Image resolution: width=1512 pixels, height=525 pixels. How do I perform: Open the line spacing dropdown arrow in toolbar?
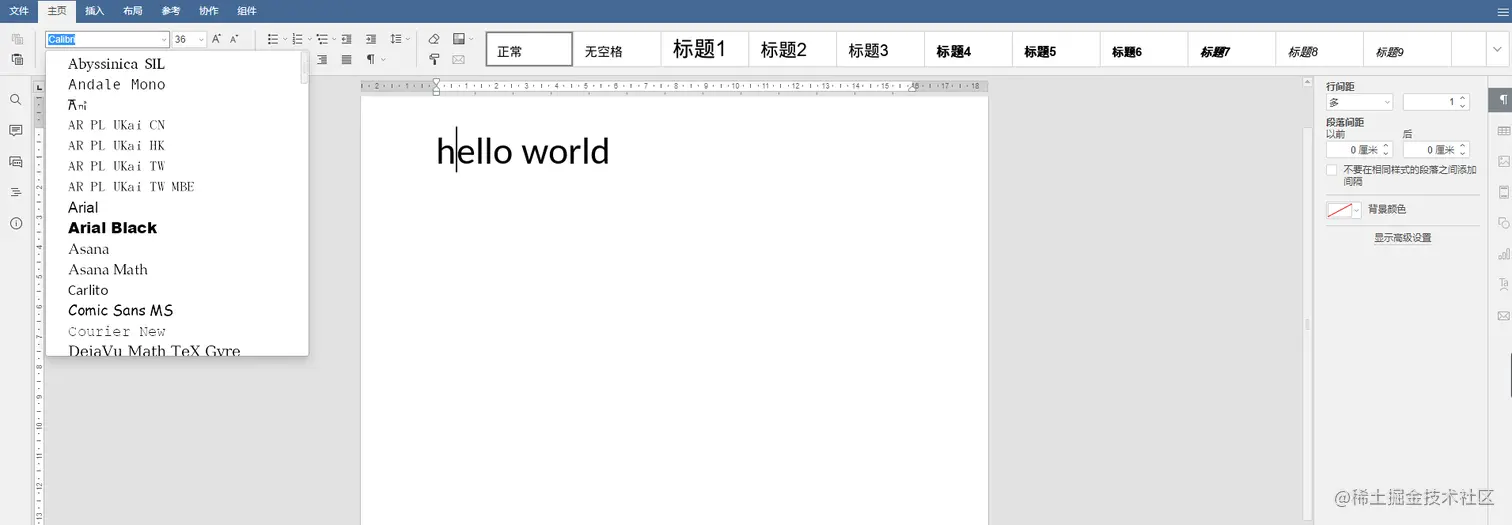408,39
